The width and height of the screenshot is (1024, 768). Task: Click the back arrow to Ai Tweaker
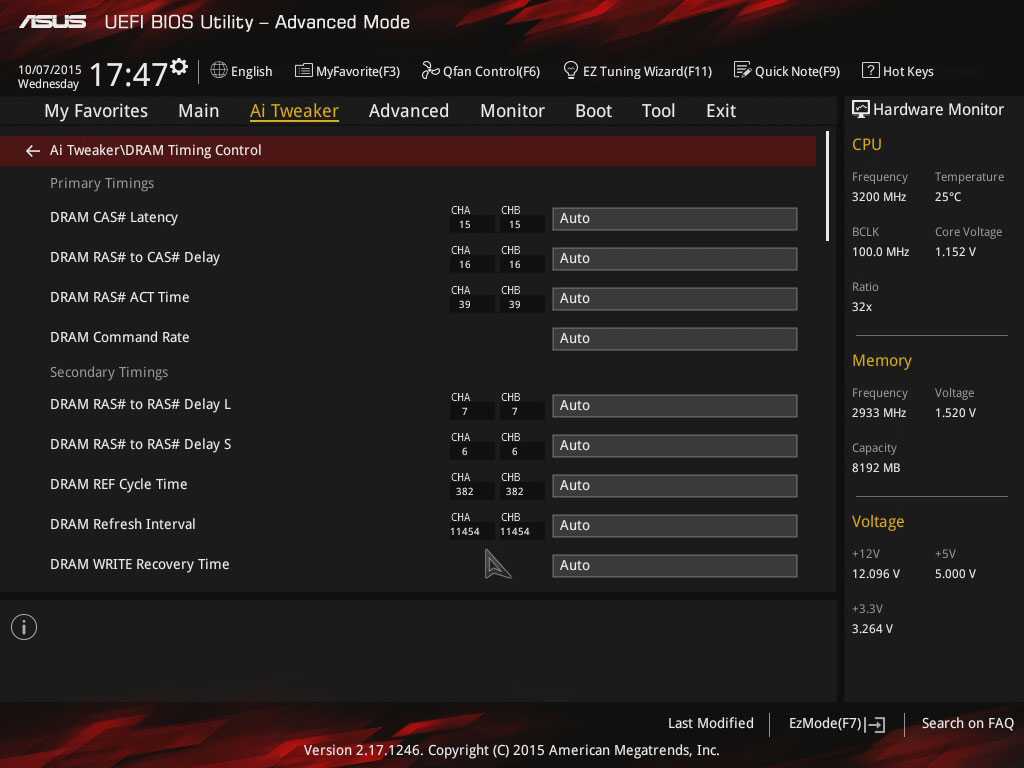click(33, 150)
